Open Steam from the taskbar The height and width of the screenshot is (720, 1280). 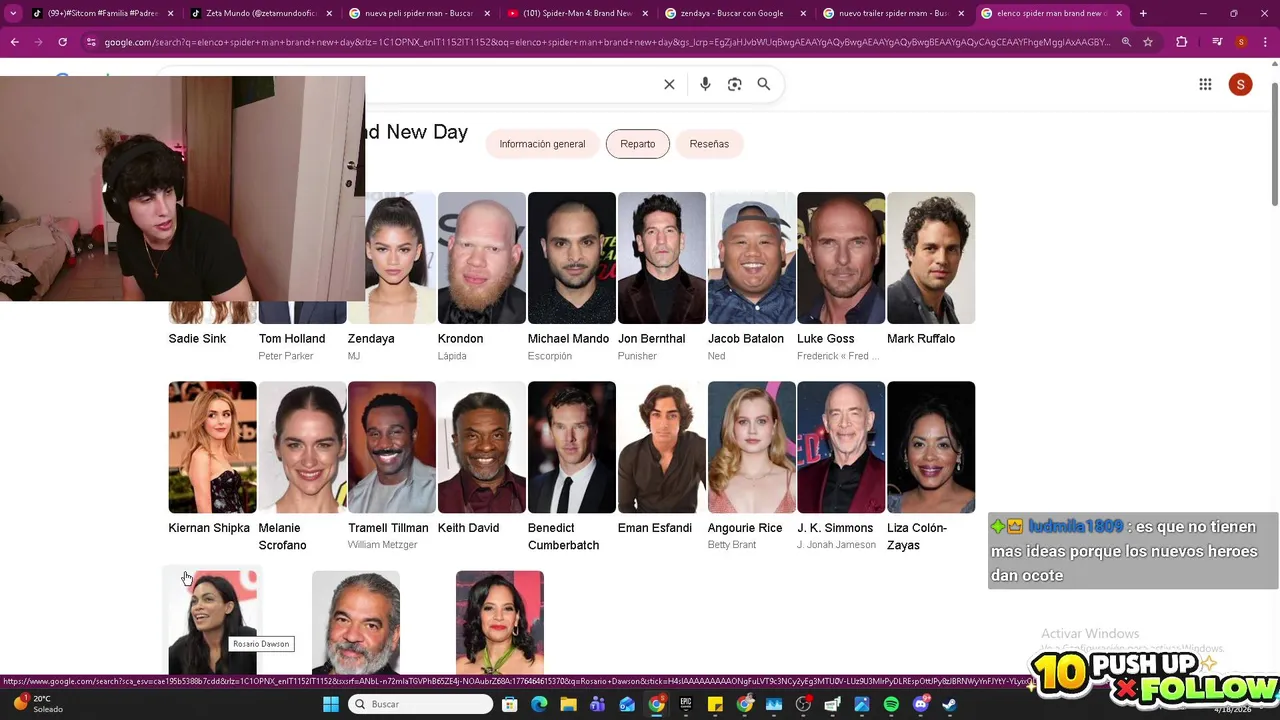click(x=949, y=704)
